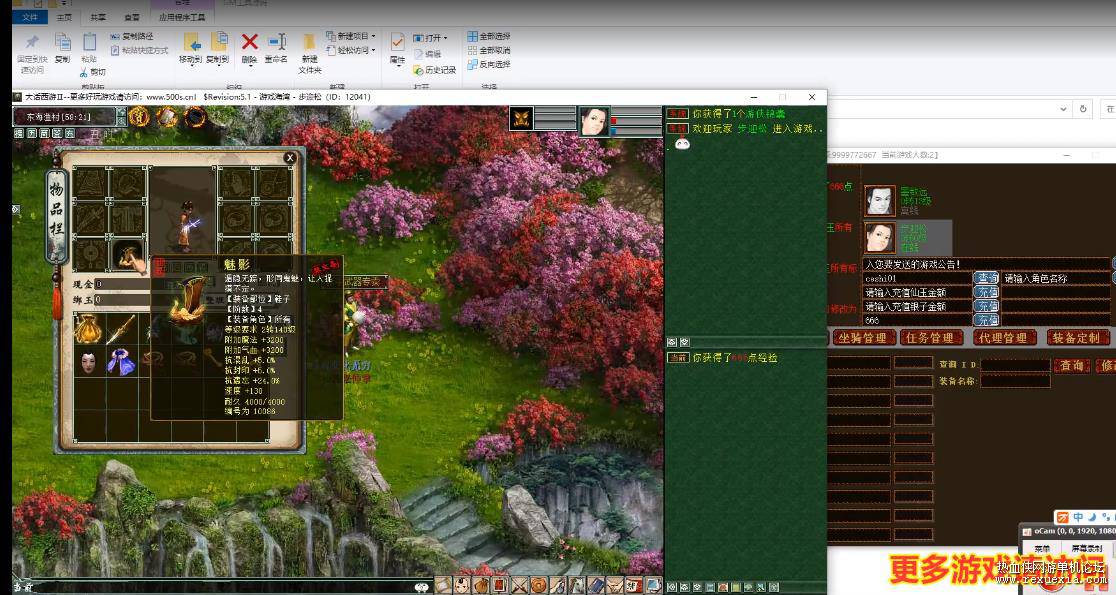Click the blue robe item in inventory
Image resolution: width=1116 pixels, height=595 pixels.
[x=122, y=362]
